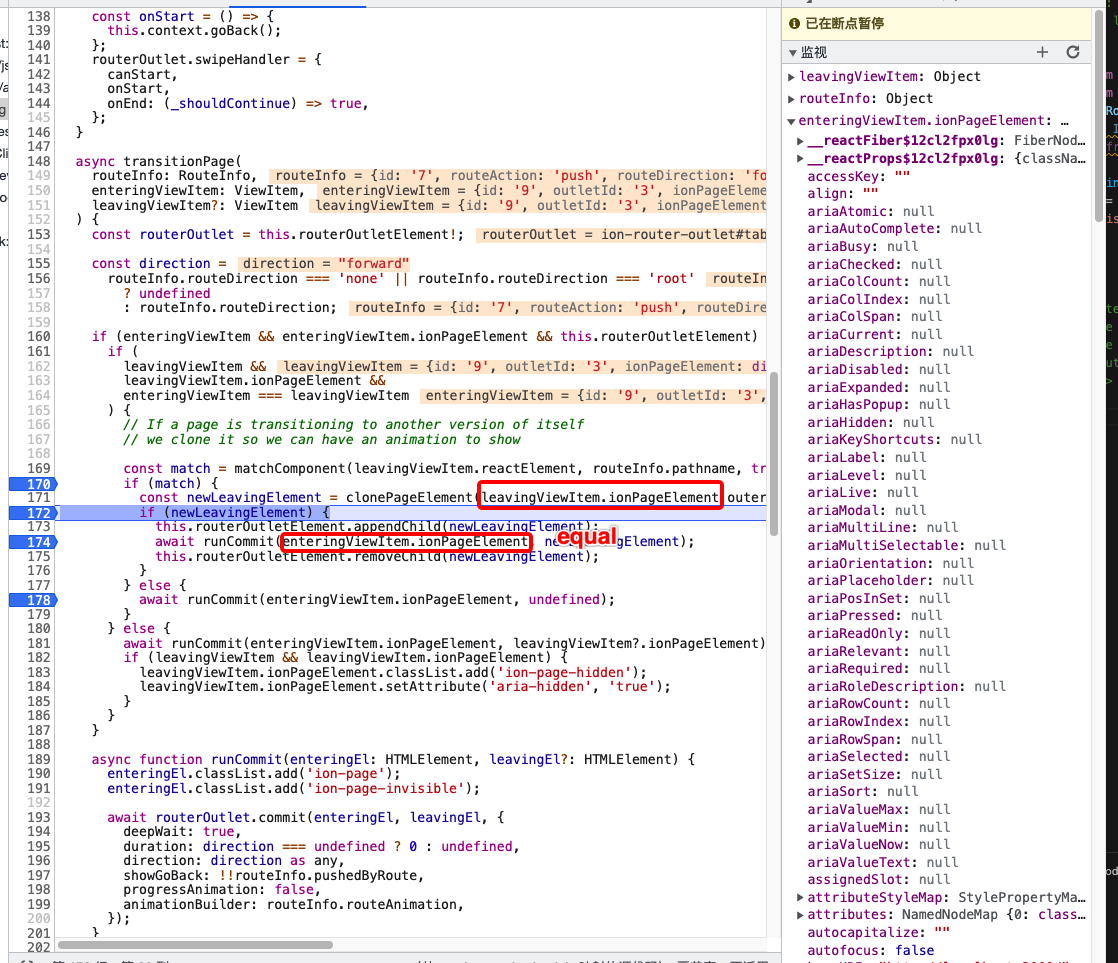Click line number 148 in the gutter
The height and width of the screenshot is (963, 1118).
tap(39, 162)
